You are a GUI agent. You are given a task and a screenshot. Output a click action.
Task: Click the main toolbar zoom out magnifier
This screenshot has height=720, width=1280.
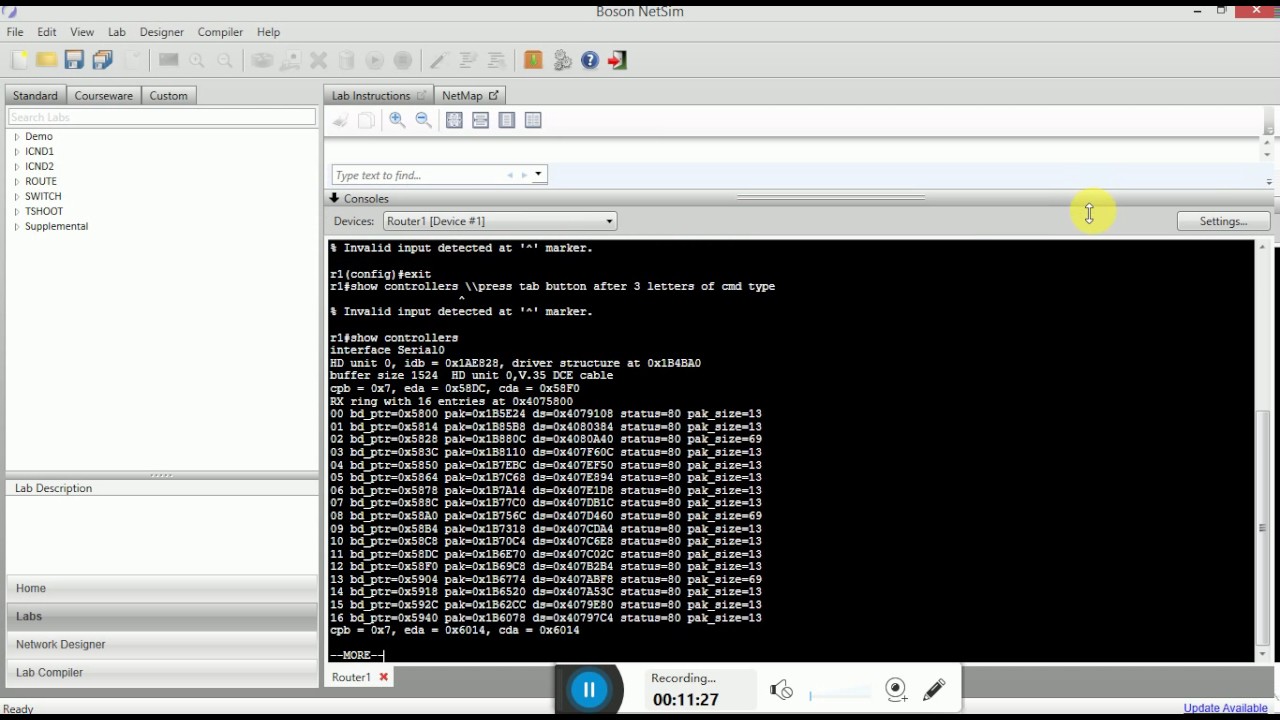pyautogui.click(x=224, y=60)
